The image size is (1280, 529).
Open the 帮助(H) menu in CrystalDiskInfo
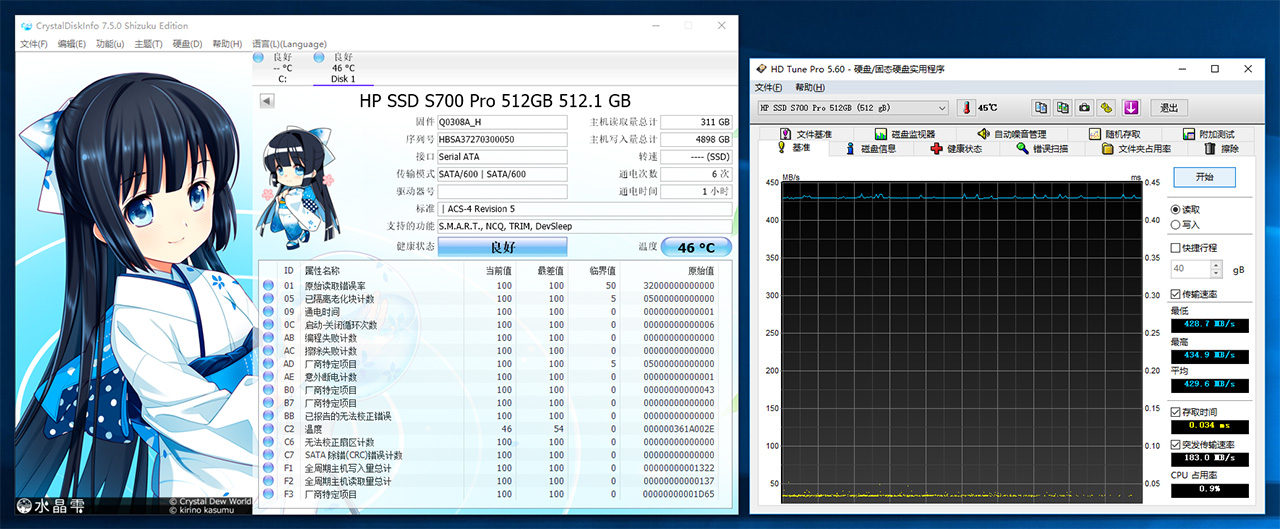pos(227,44)
